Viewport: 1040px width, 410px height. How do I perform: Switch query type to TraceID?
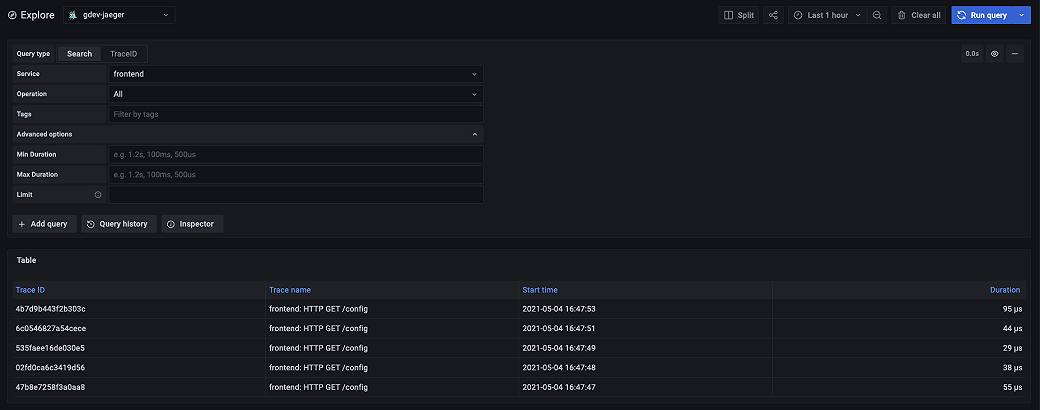[x=124, y=54]
